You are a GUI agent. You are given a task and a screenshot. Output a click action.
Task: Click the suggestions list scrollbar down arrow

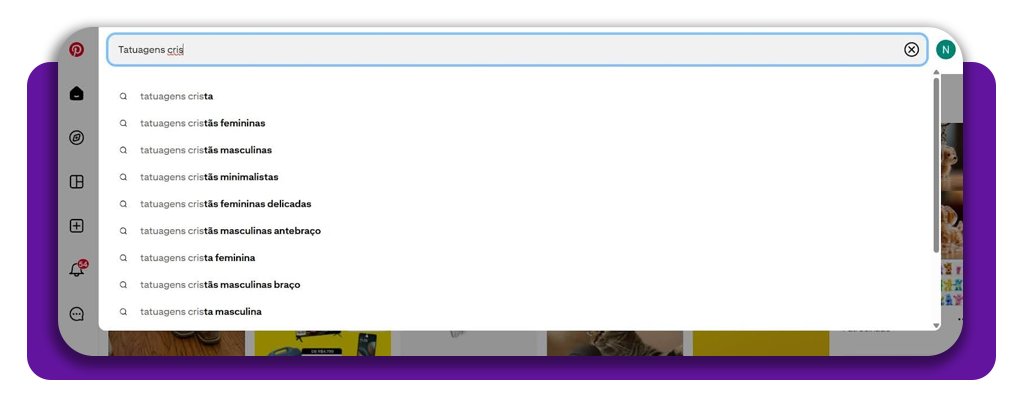click(936, 325)
